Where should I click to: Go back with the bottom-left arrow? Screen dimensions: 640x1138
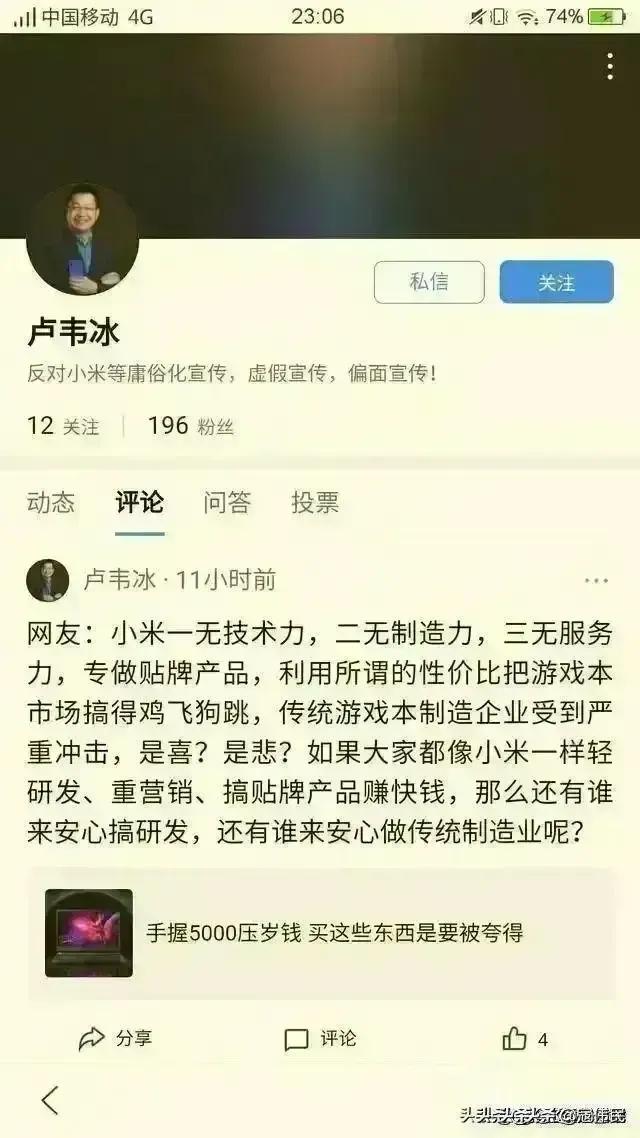49,1101
